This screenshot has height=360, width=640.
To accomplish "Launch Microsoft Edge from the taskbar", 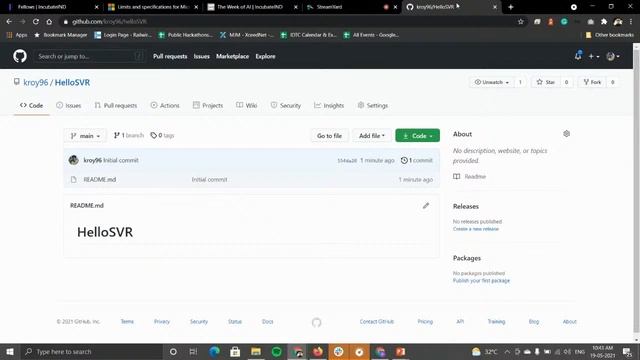I will tap(214, 351).
